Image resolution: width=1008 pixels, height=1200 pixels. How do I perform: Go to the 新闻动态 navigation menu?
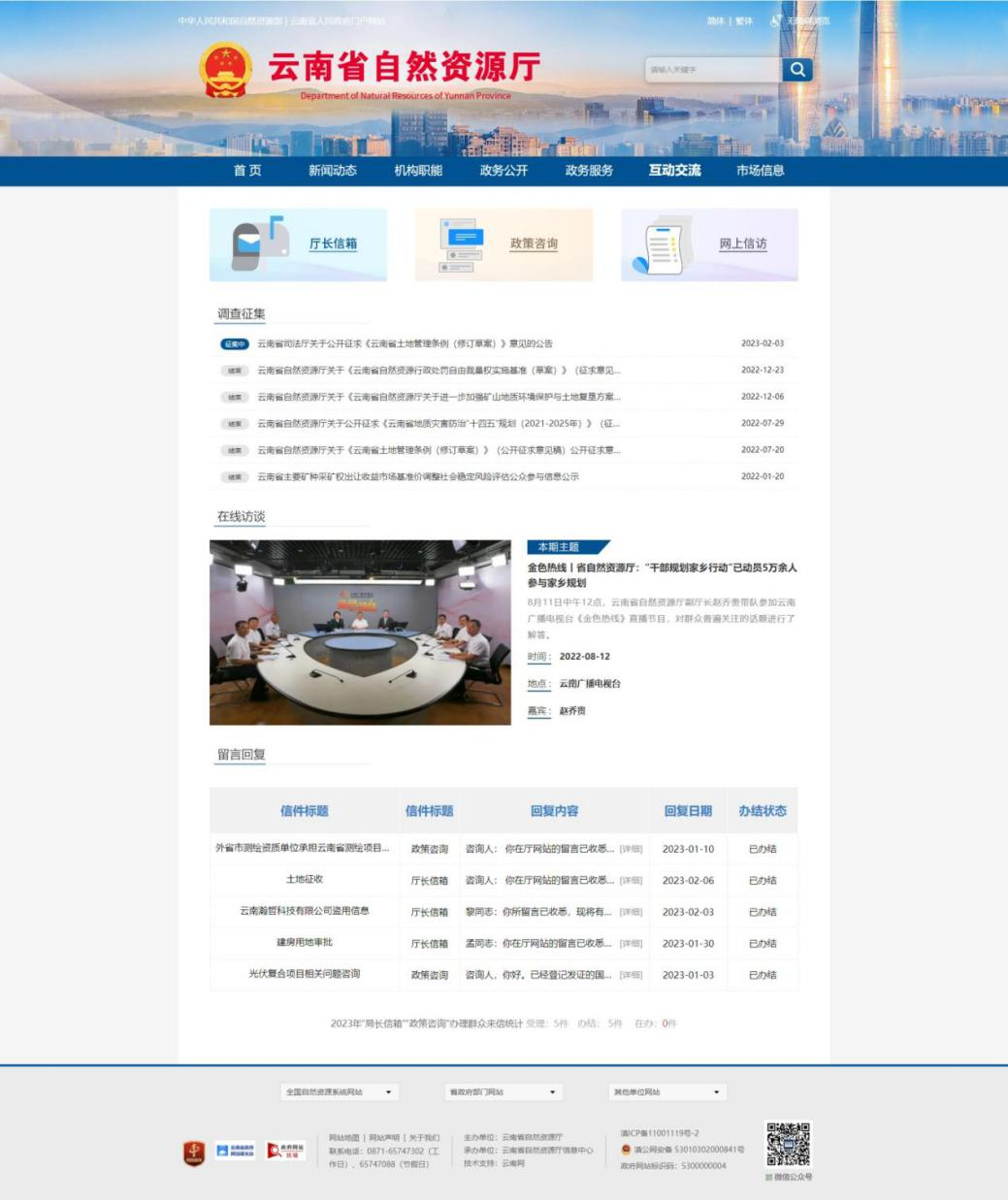333,171
